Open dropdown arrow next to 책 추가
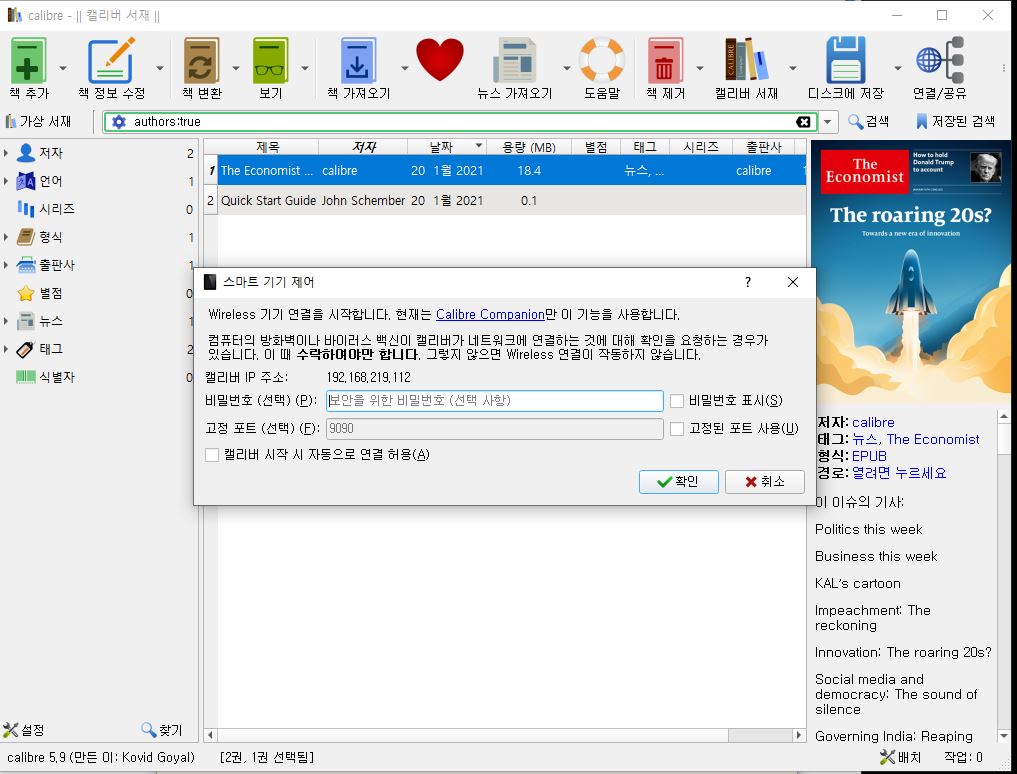The image size is (1017, 774). [x=63, y=67]
